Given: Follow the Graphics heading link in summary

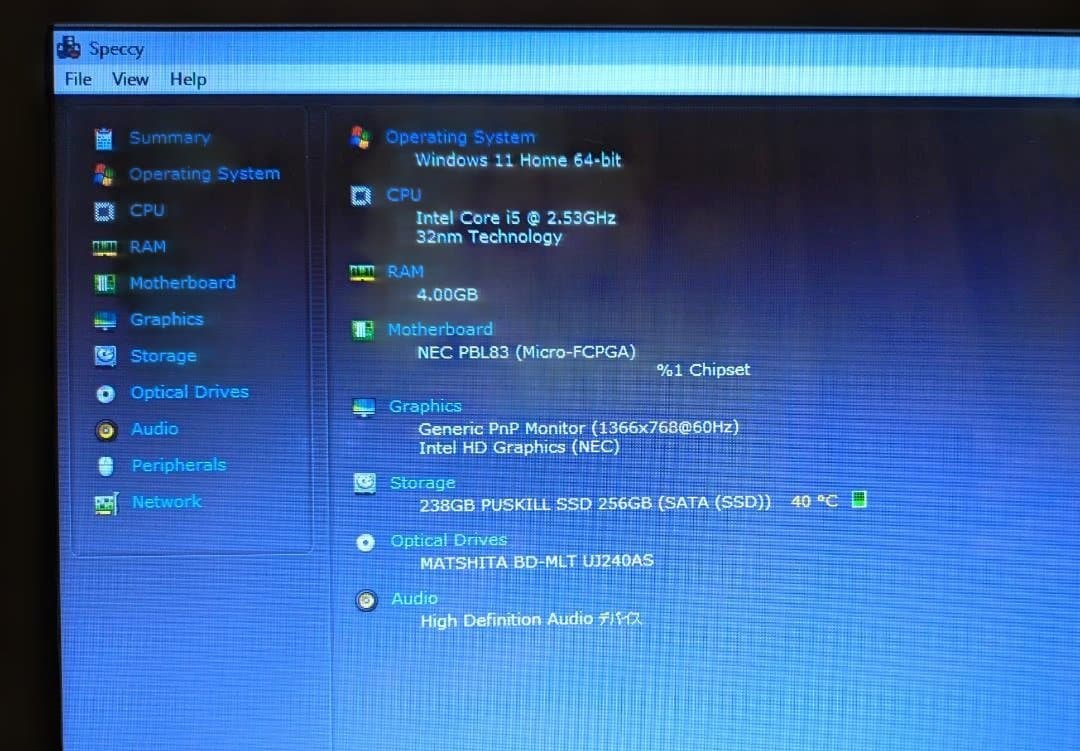Looking at the screenshot, I should (x=425, y=407).
